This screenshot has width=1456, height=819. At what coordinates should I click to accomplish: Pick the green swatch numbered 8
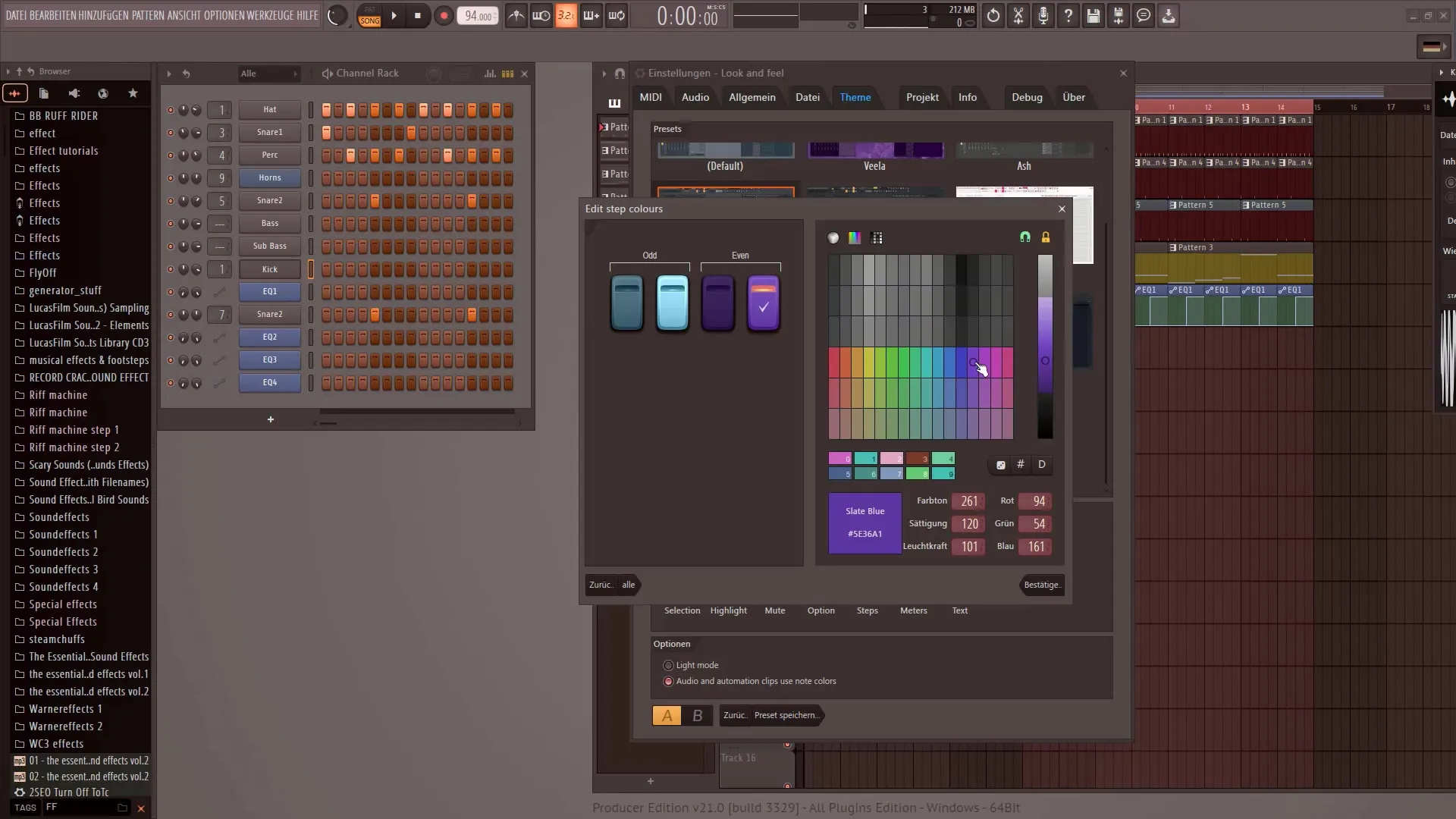pos(917,473)
